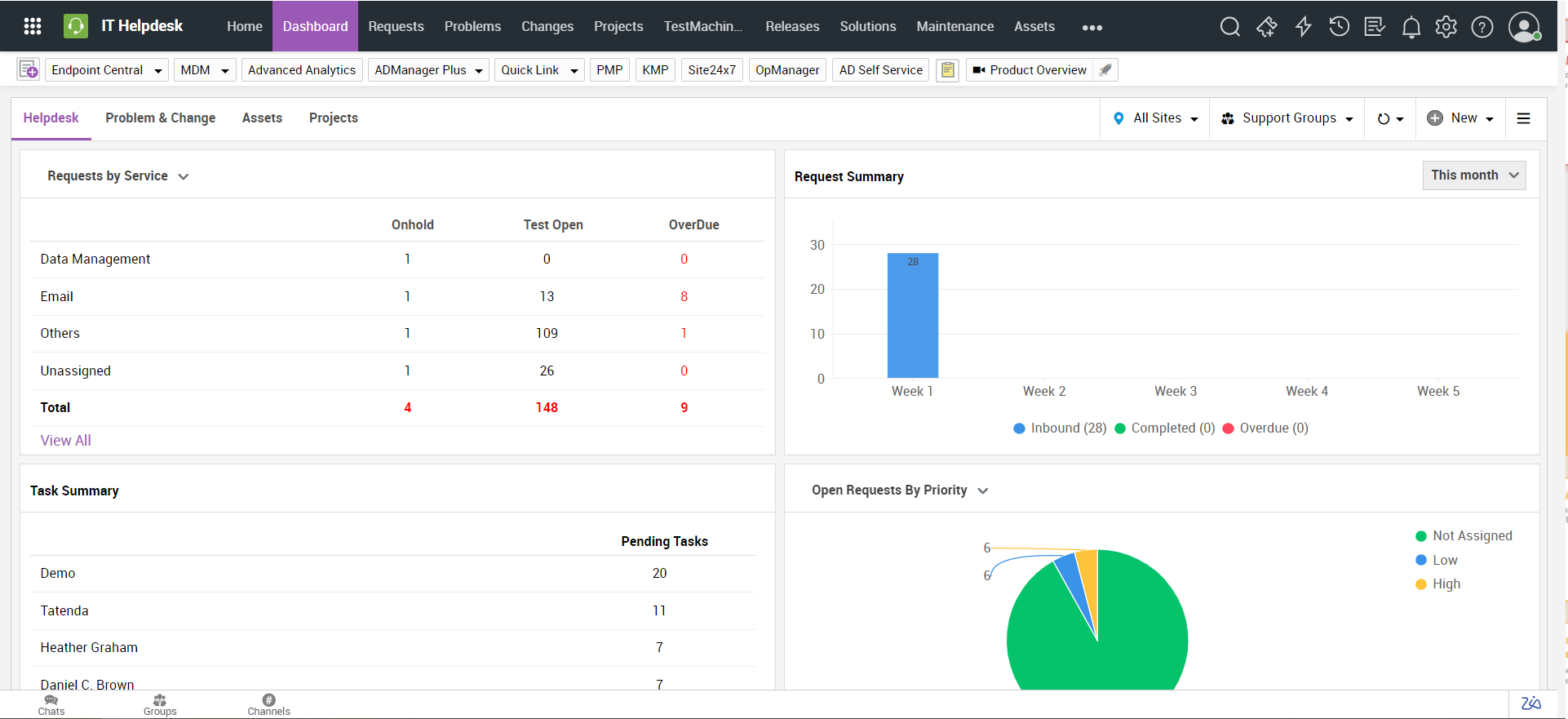Open the admin settings gear

click(1446, 27)
